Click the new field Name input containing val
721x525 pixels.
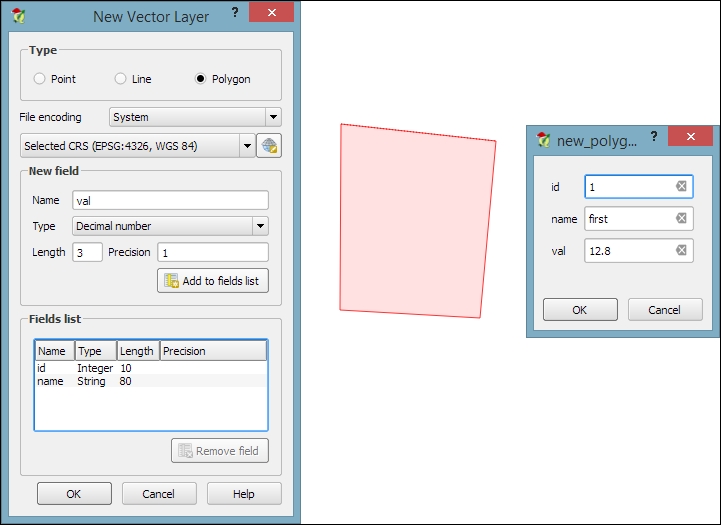(170, 200)
